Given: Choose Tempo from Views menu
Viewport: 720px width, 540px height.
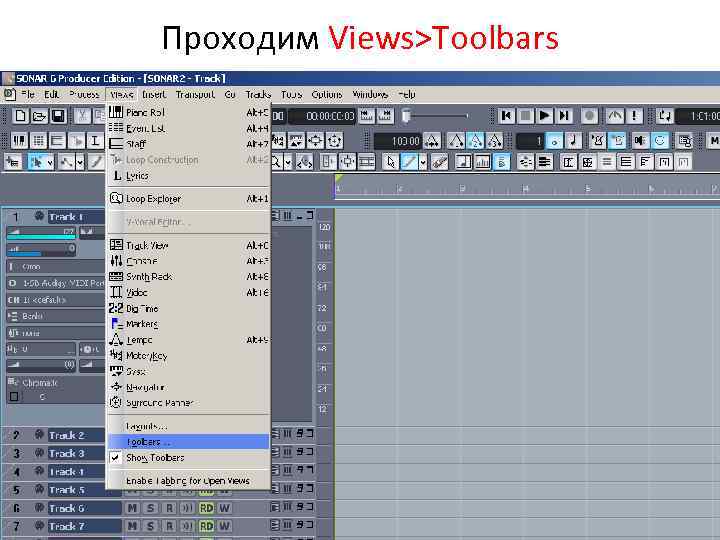Looking at the screenshot, I should pos(189,340).
